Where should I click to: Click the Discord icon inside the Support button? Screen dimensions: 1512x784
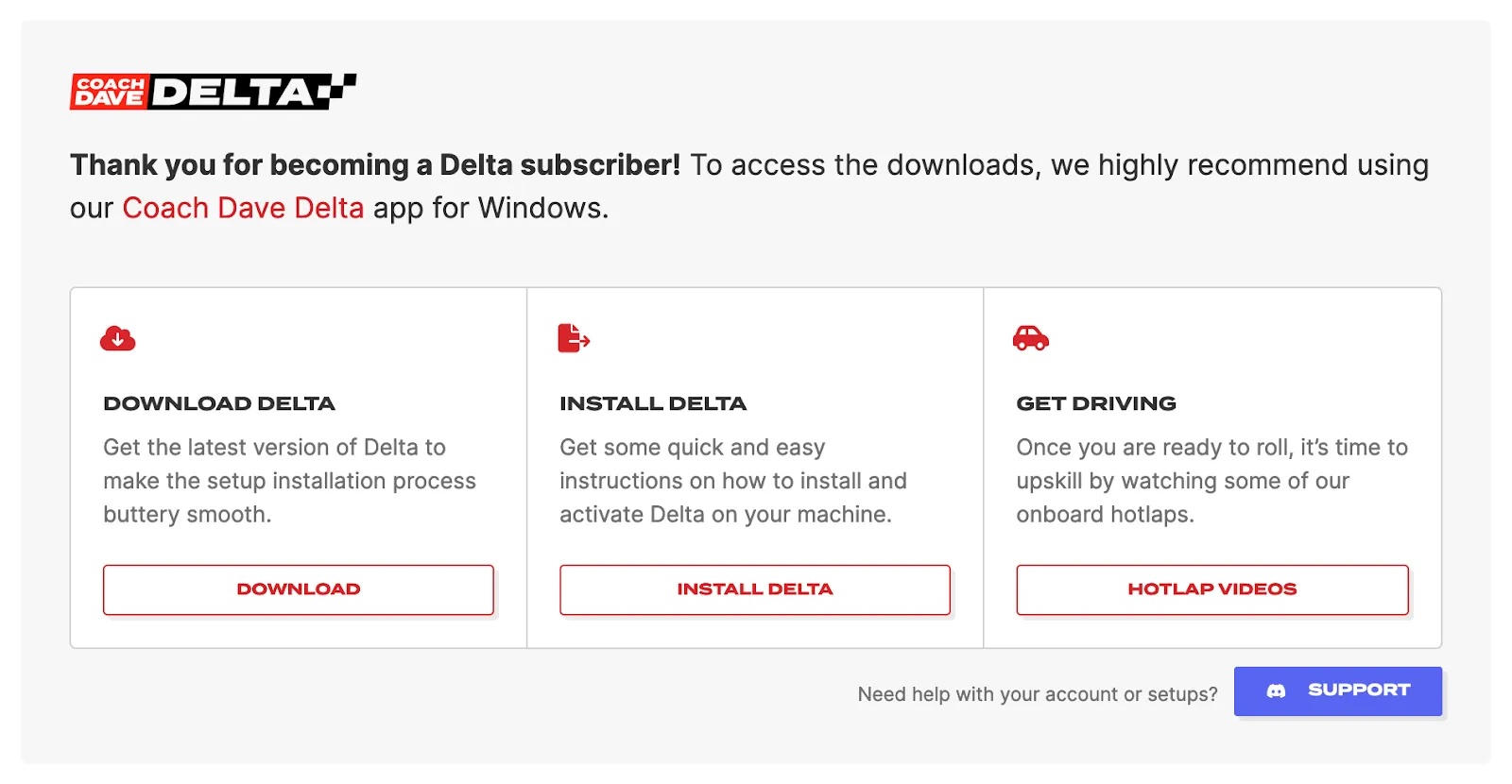point(1278,690)
